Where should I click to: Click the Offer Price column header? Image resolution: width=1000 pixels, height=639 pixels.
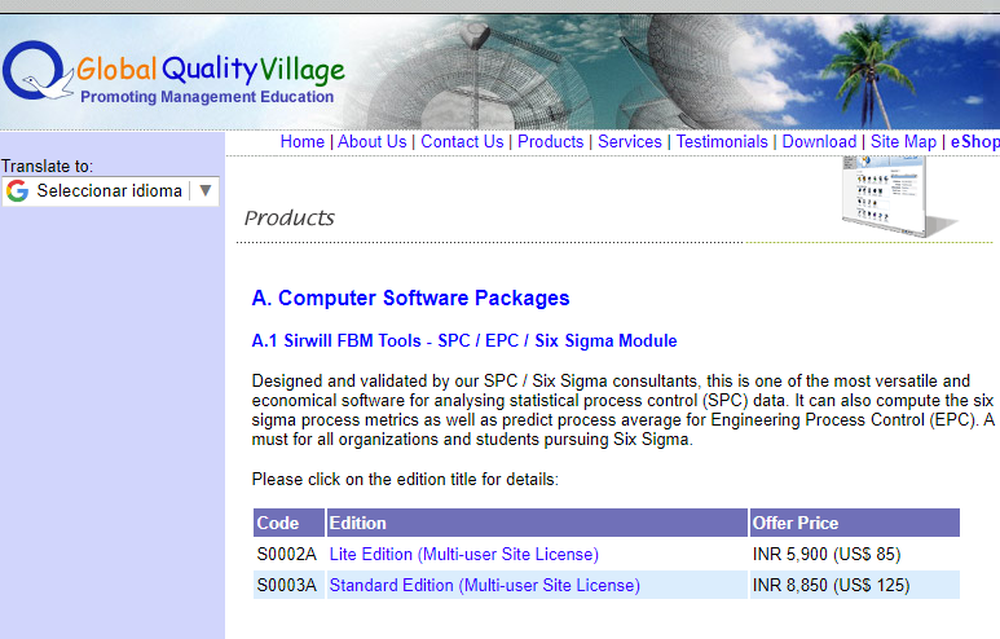click(x=796, y=523)
